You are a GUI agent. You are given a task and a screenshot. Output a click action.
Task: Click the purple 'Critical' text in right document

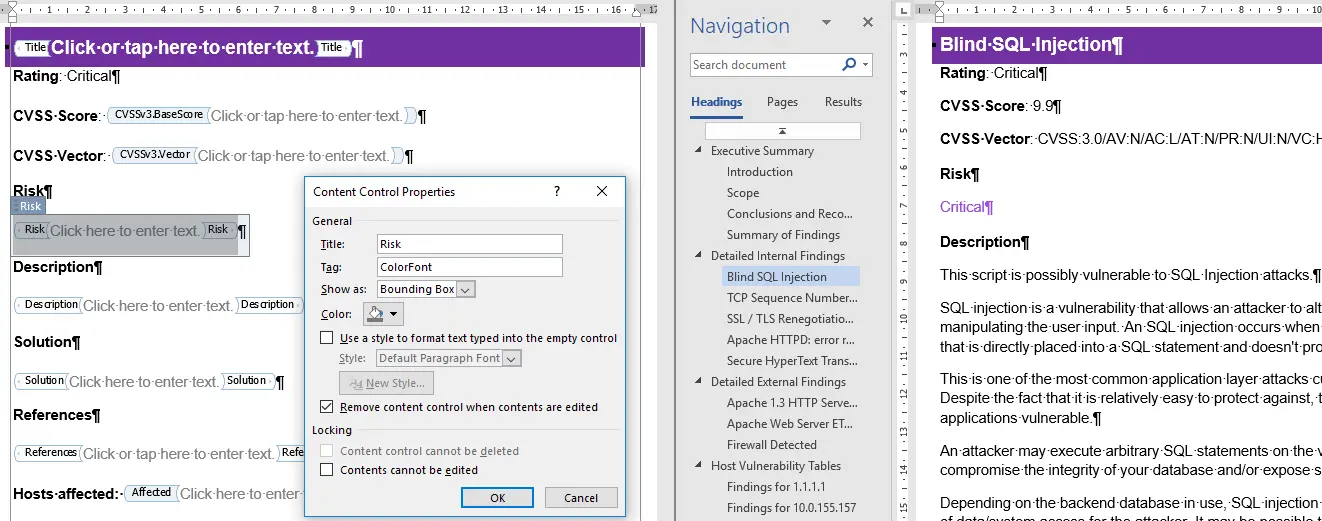pos(962,207)
